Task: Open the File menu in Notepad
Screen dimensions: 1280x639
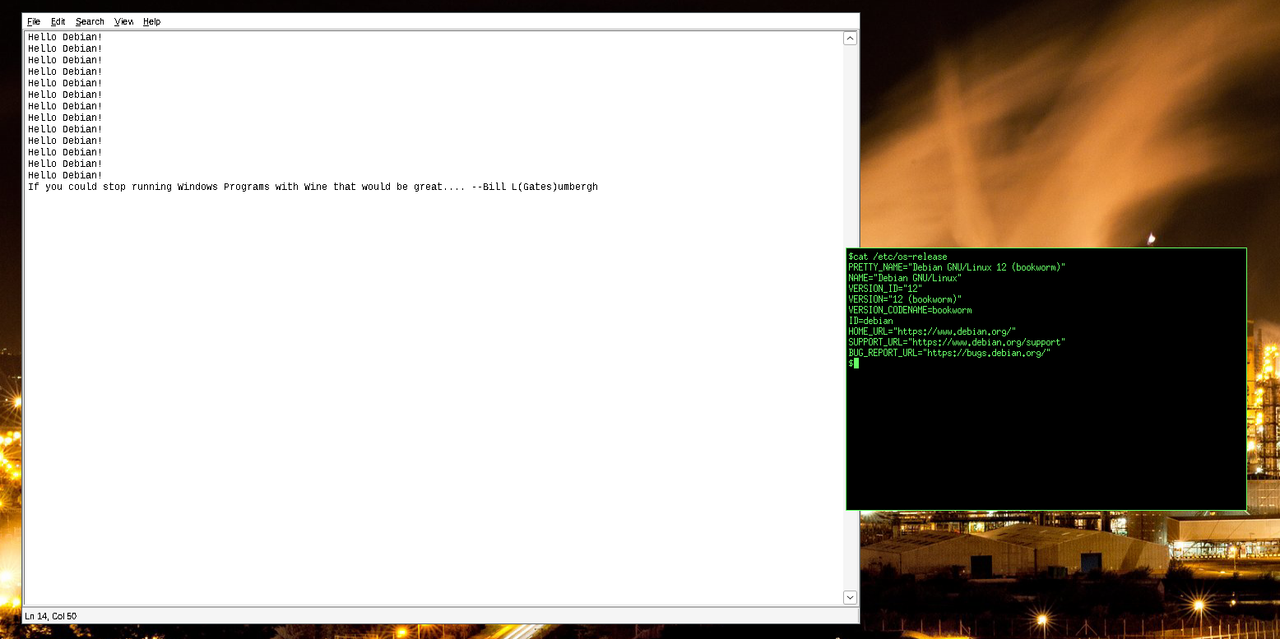Action: coord(34,21)
